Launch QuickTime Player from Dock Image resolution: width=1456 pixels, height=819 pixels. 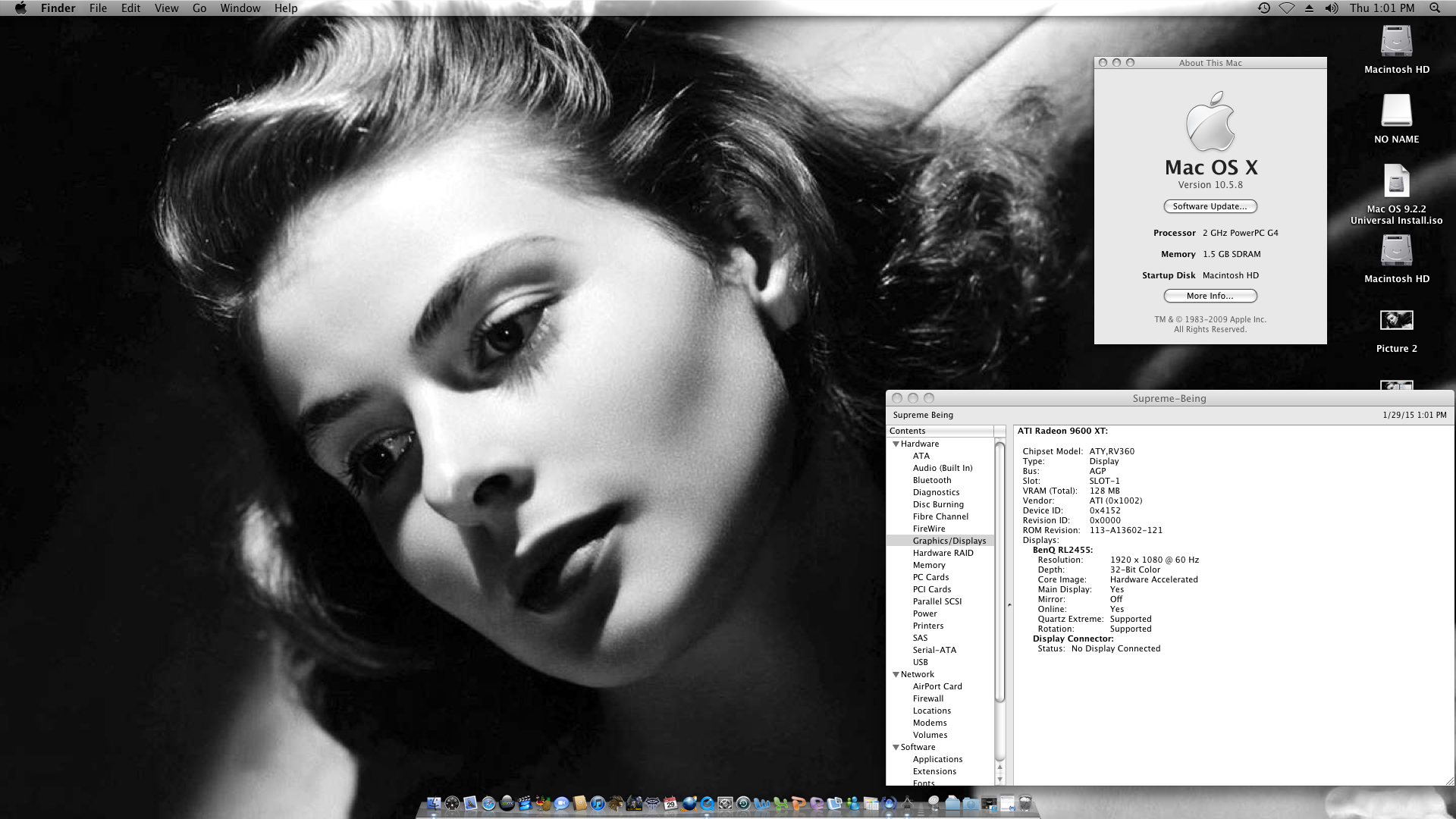coord(708,804)
